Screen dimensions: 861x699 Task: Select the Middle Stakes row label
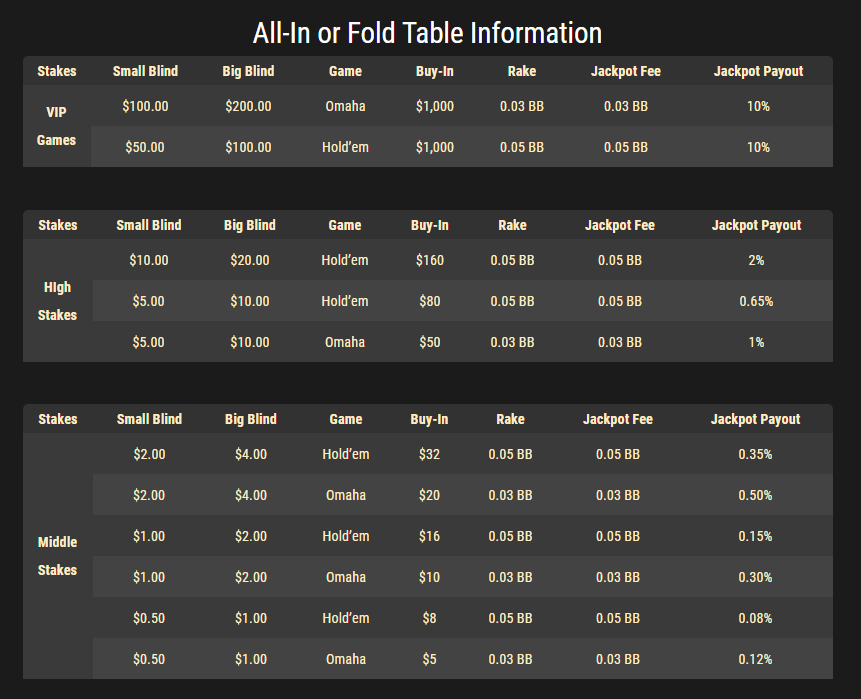point(57,556)
